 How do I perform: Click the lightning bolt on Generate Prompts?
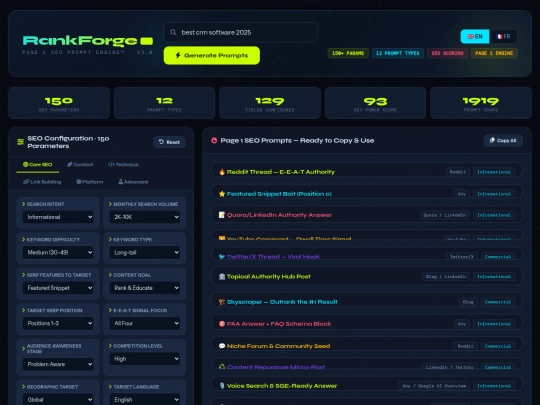click(x=178, y=55)
